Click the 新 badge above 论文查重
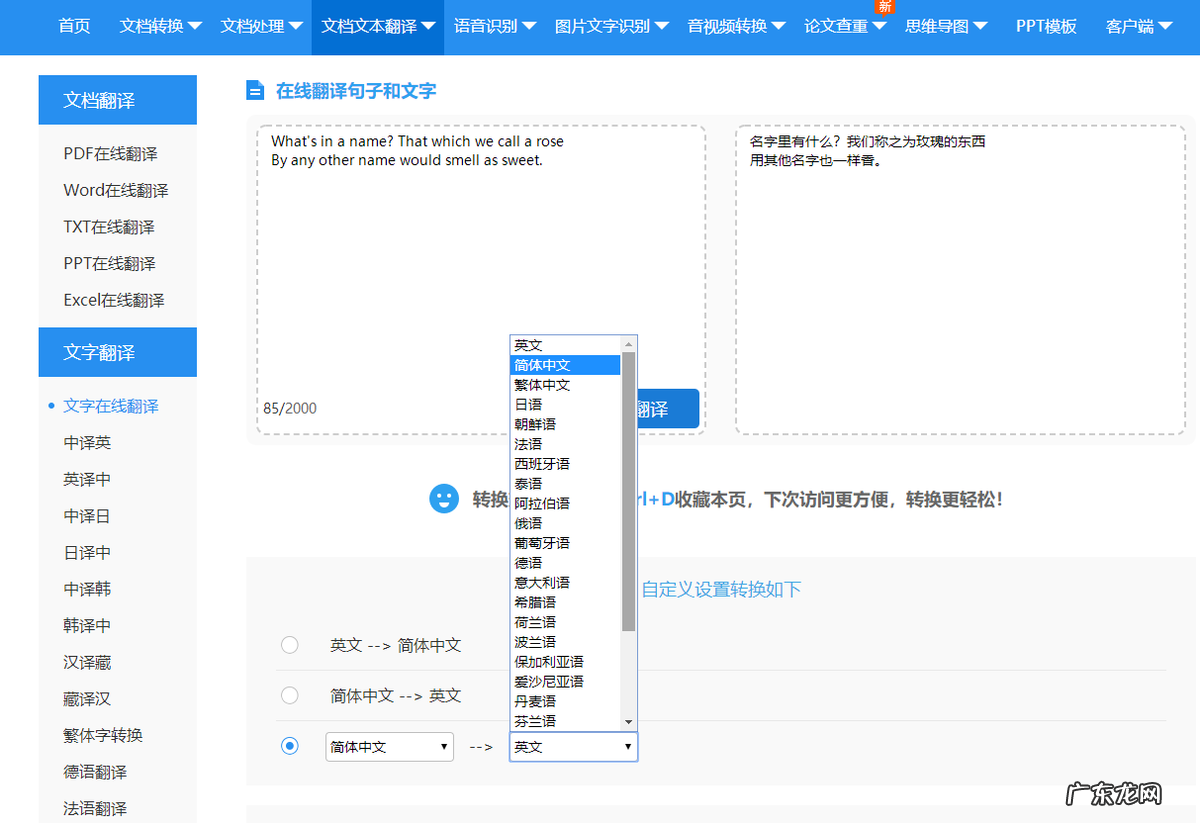The image size is (1200, 823). 884,7
